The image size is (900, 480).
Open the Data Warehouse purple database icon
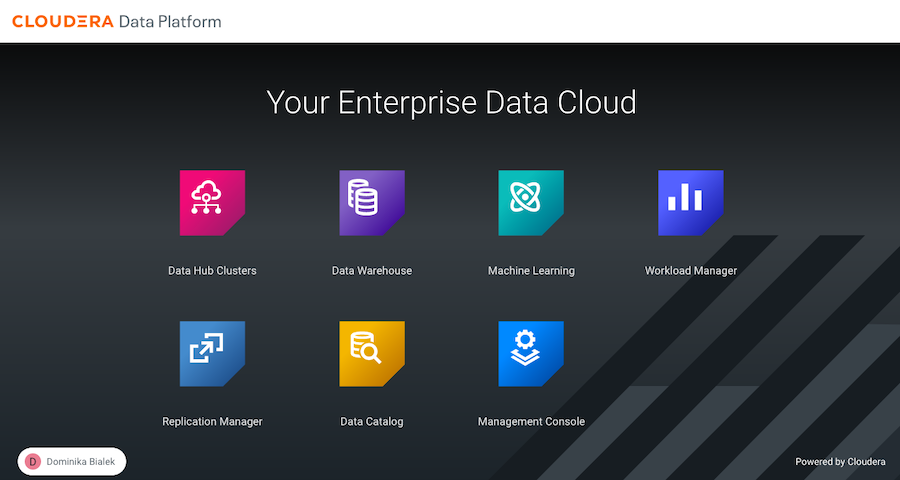click(x=372, y=203)
